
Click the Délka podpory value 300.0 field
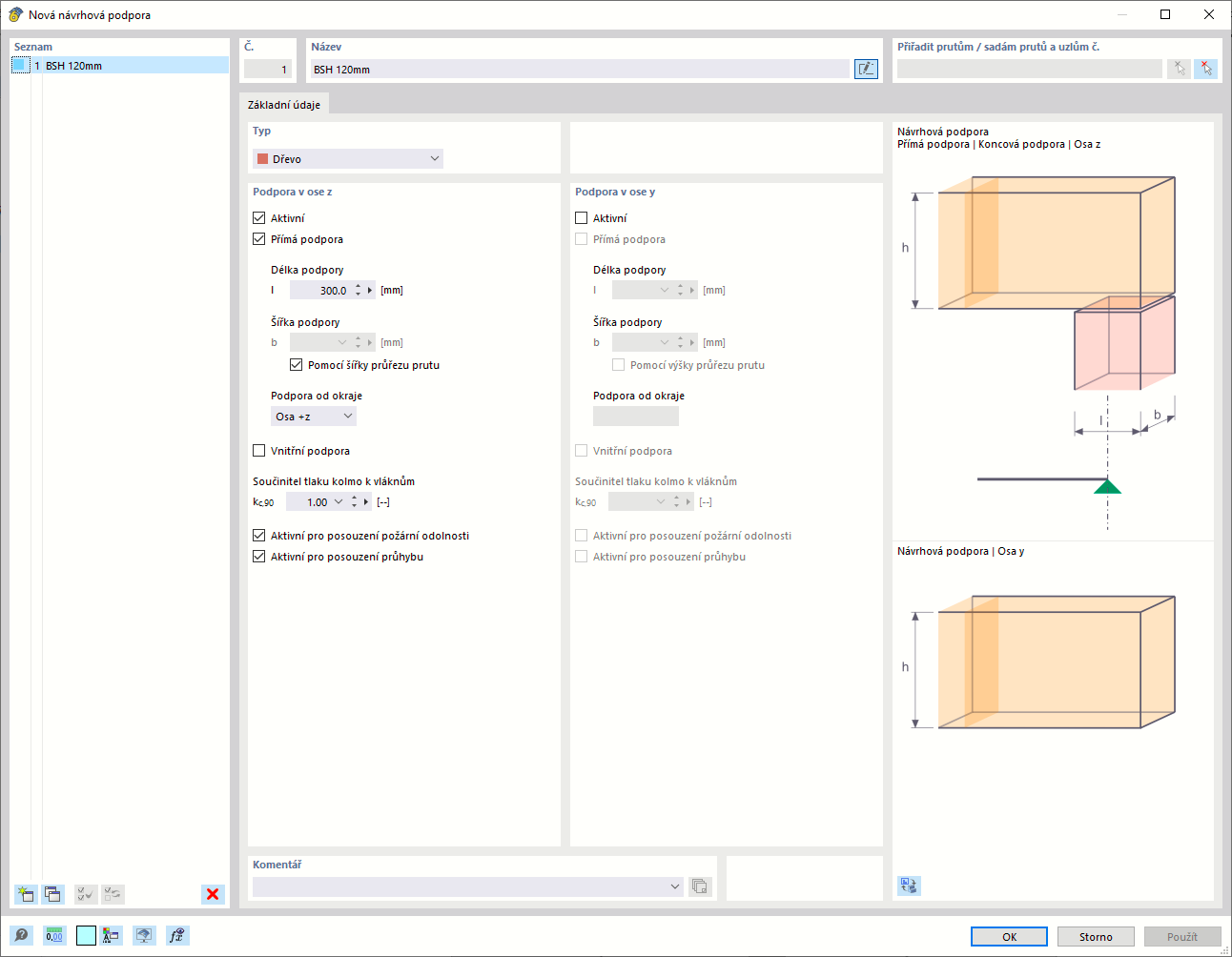coord(320,291)
